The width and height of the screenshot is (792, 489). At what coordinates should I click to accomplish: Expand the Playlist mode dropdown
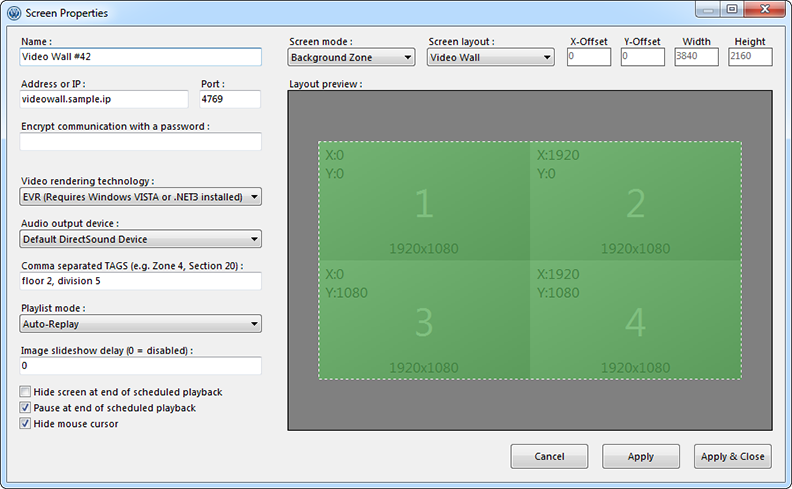(x=140, y=324)
